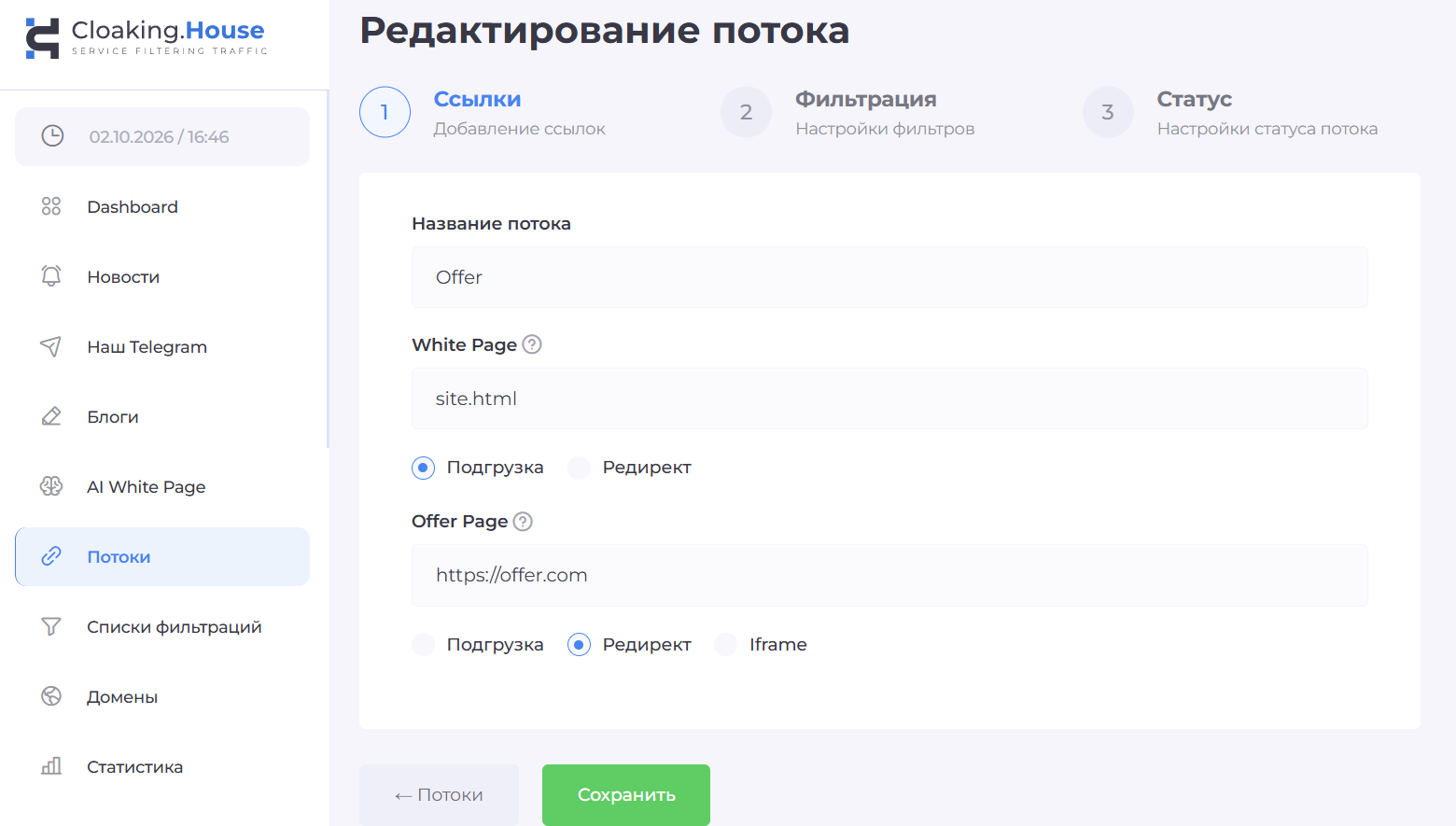Click the Новости bell icon

click(x=51, y=276)
